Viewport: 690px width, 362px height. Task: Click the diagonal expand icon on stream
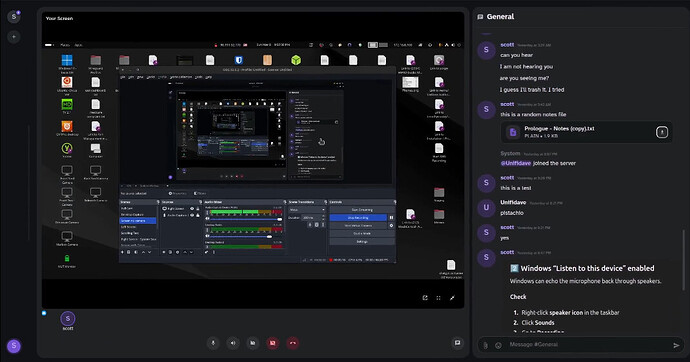pos(452,298)
